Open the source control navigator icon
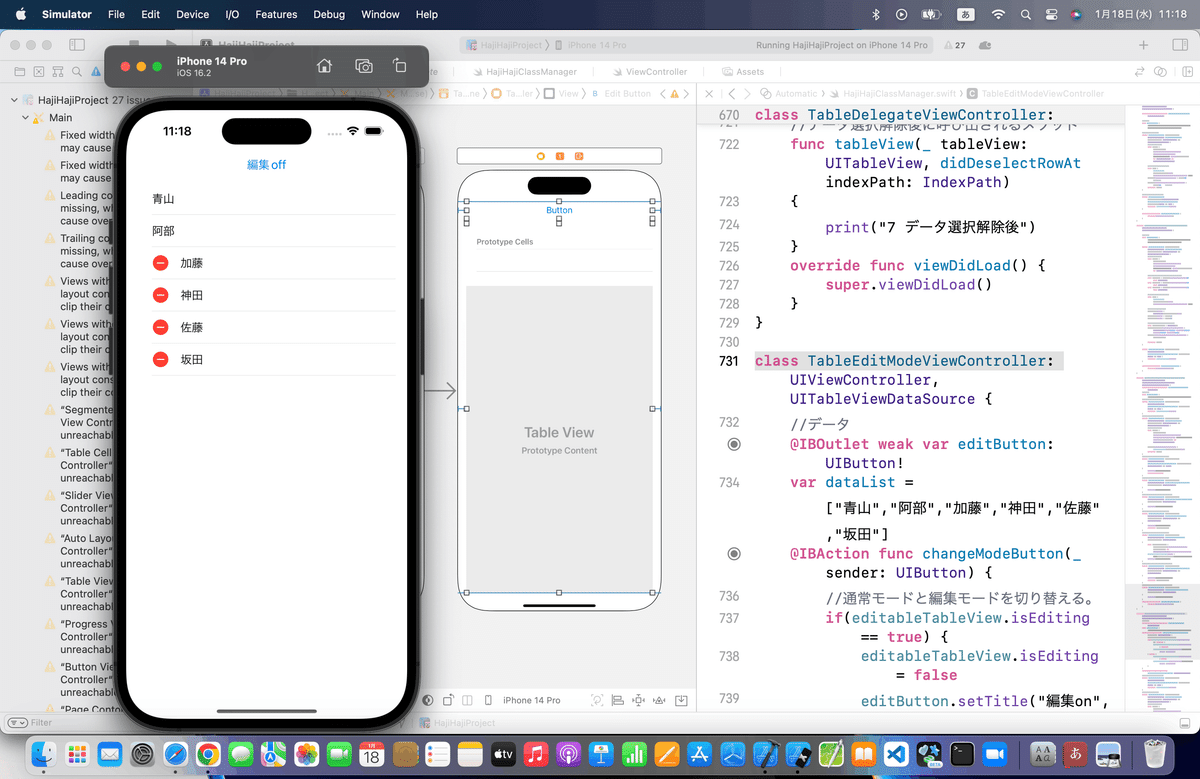Image resolution: width=1200 pixels, height=779 pixels. point(39,72)
